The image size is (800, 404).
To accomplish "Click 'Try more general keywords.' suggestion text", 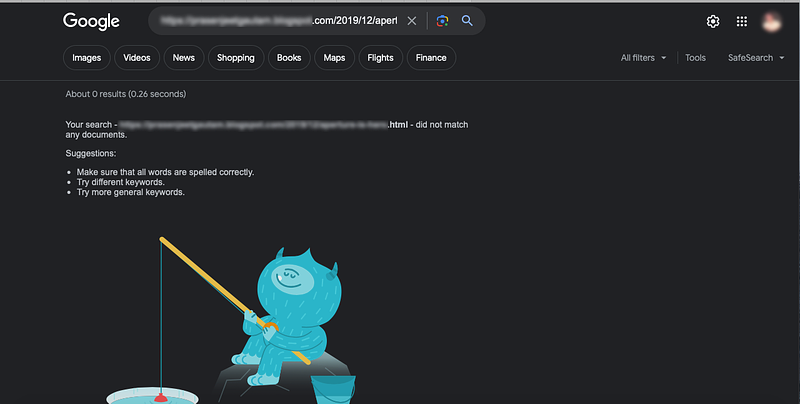I will point(131,192).
